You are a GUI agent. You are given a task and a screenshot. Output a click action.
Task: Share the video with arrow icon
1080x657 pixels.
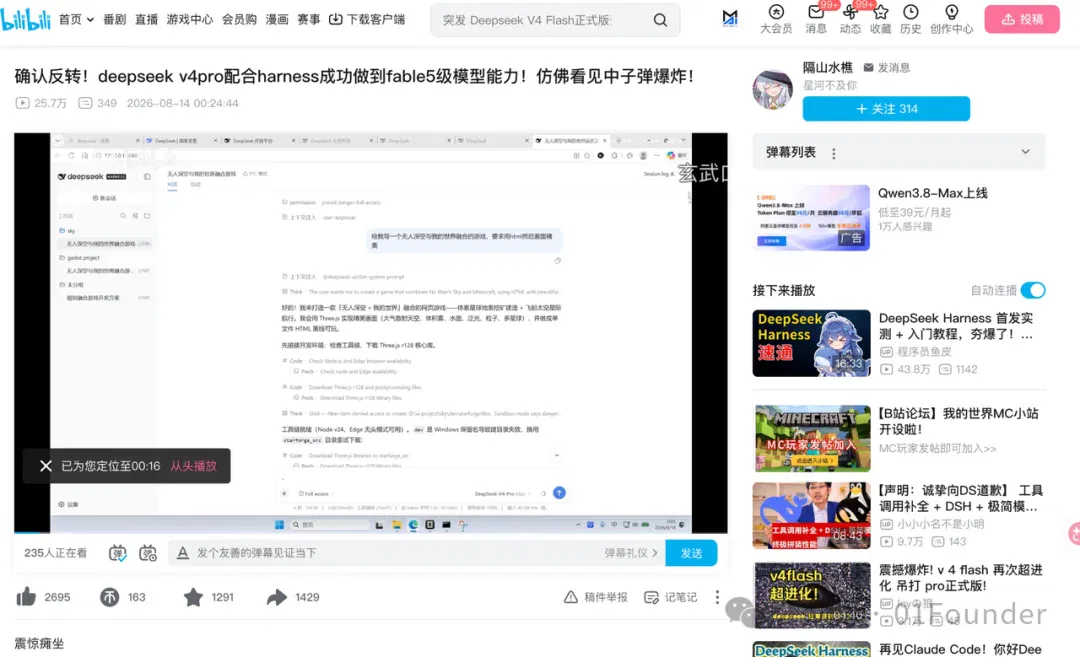pyautogui.click(x=277, y=597)
